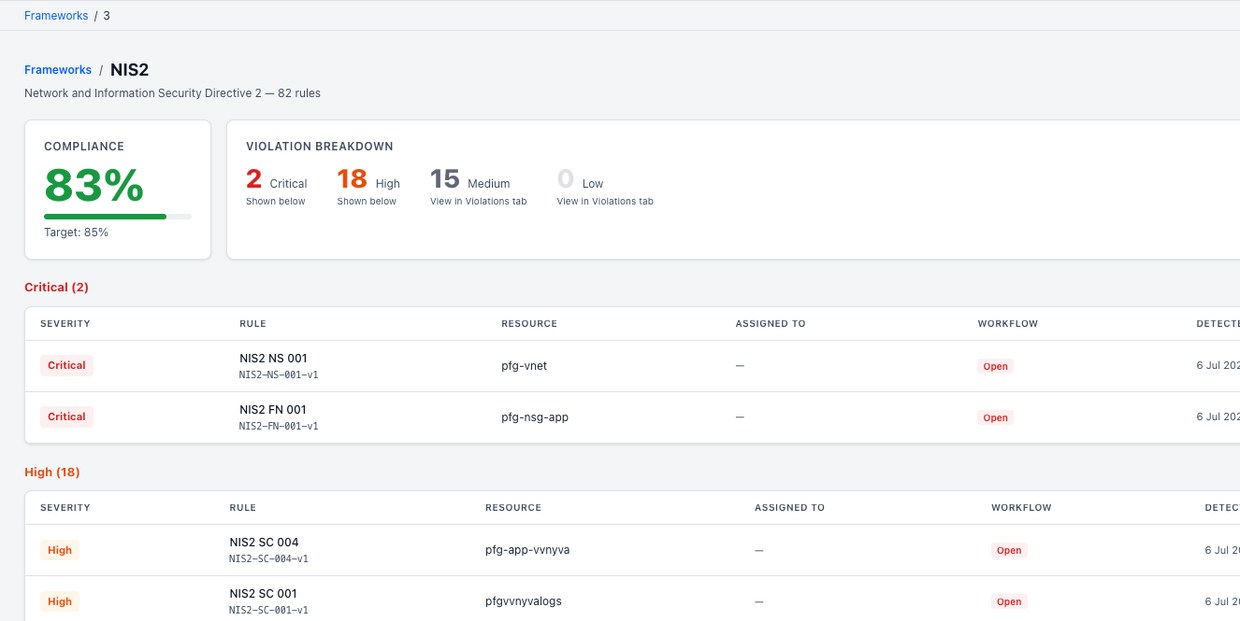Select the resource pfg-app-vvnyva

coord(527,550)
